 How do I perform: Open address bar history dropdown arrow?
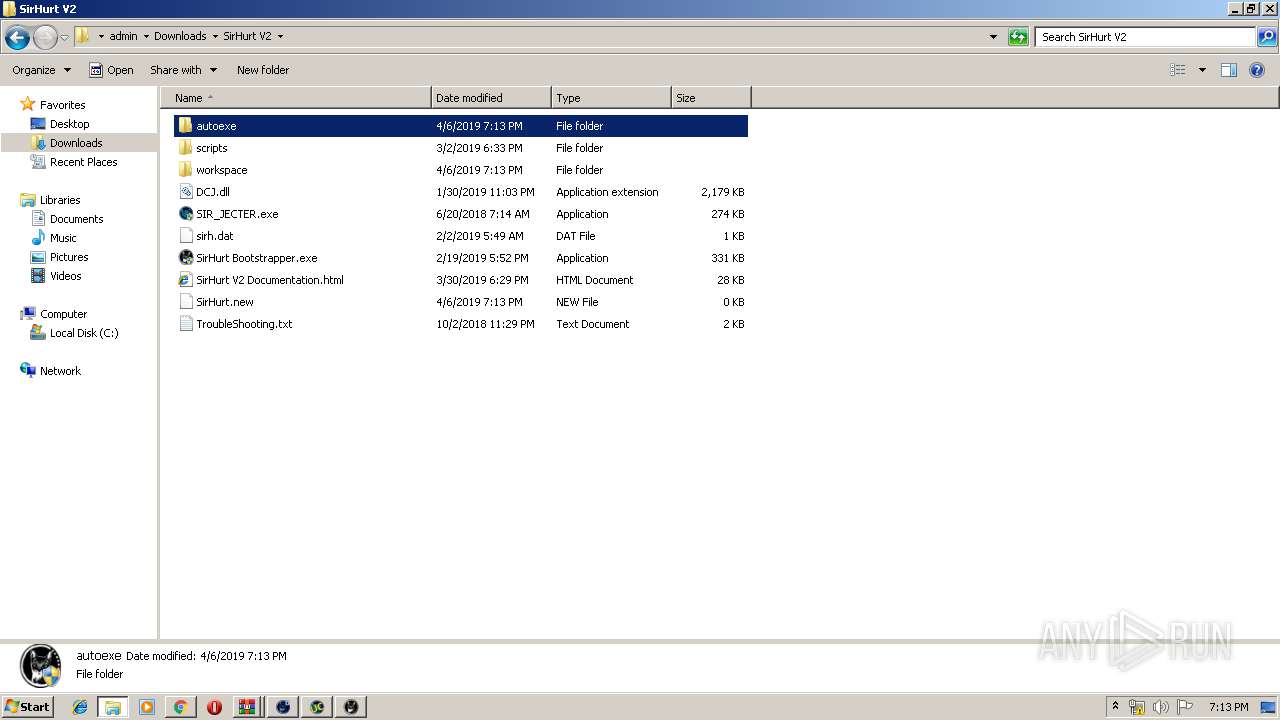993,37
